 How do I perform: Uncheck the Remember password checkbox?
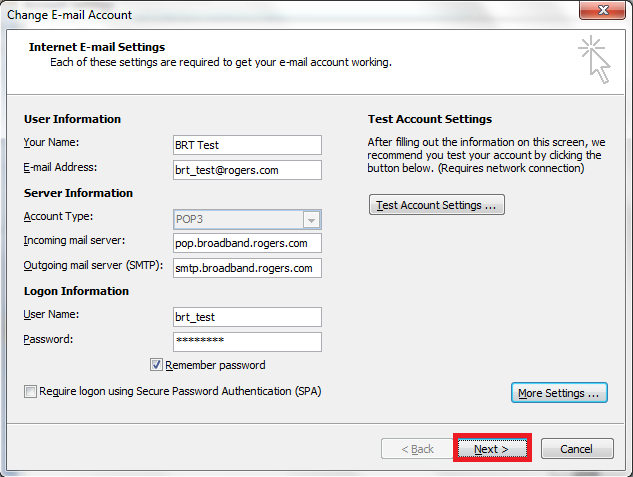[x=157, y=365]
